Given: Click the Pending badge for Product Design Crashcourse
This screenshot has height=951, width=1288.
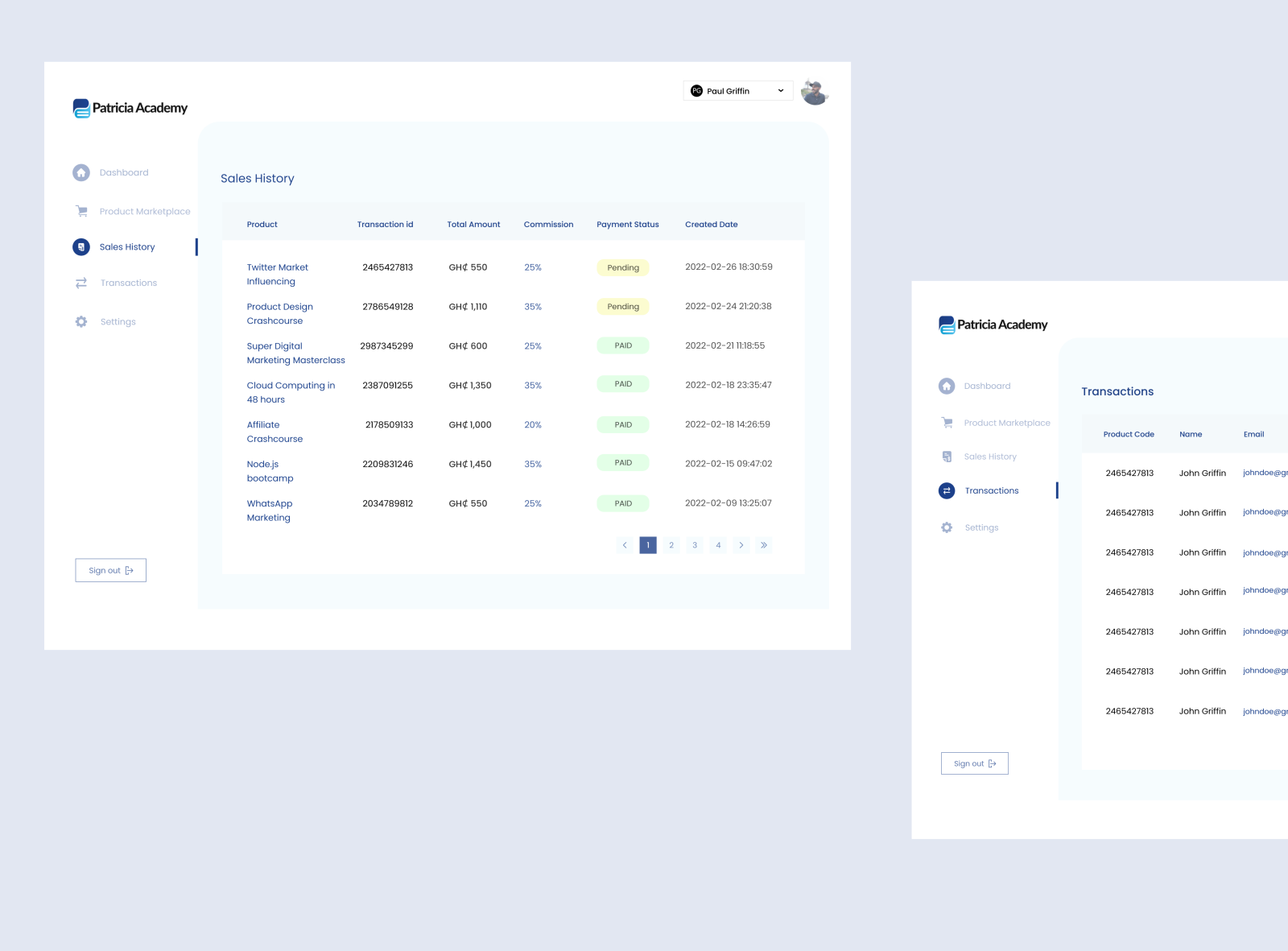Looking at the screenshot, I should tap(622, 307).
